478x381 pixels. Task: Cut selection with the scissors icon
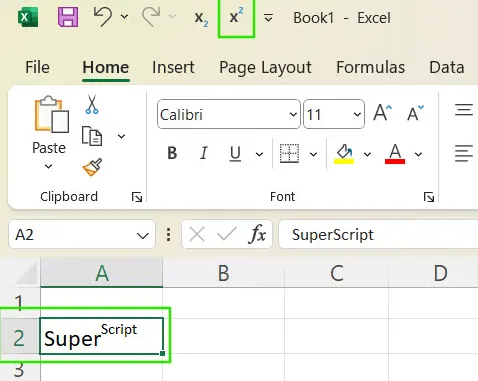pyautogui.click(x=92, y=104)
